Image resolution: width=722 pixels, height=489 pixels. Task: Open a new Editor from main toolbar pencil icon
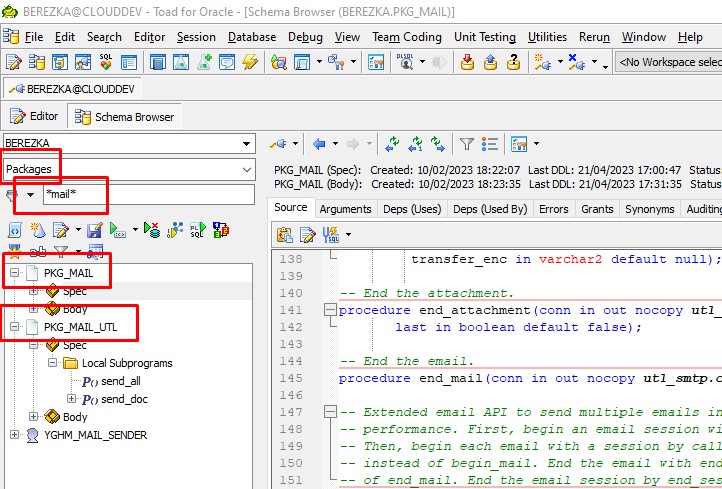coord(13,62)
